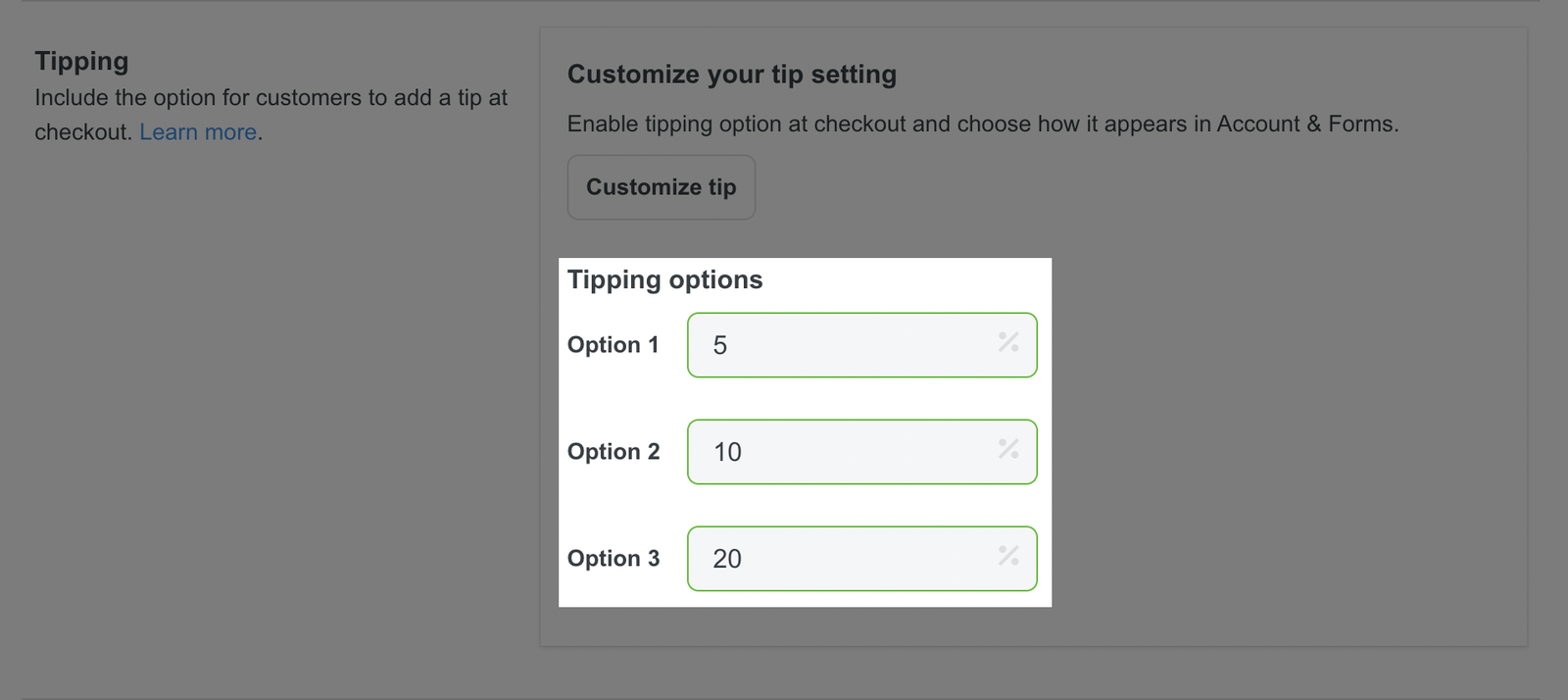Click the 'Include the option for customers' description

[x=270, y=98]
